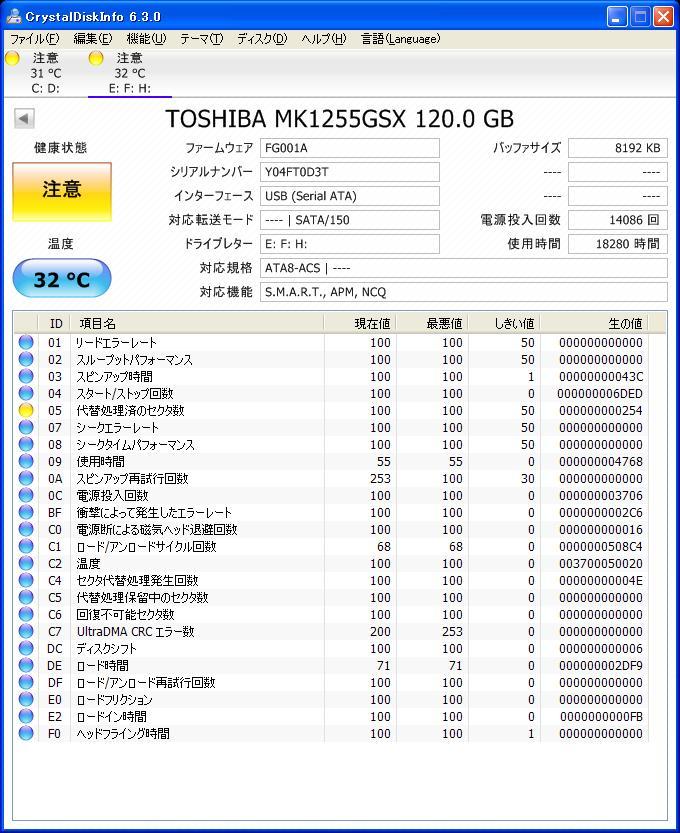Click raw value 000000000254 of row 05
Viewport: 680px width, 833px height.
[x=600, y=411]
